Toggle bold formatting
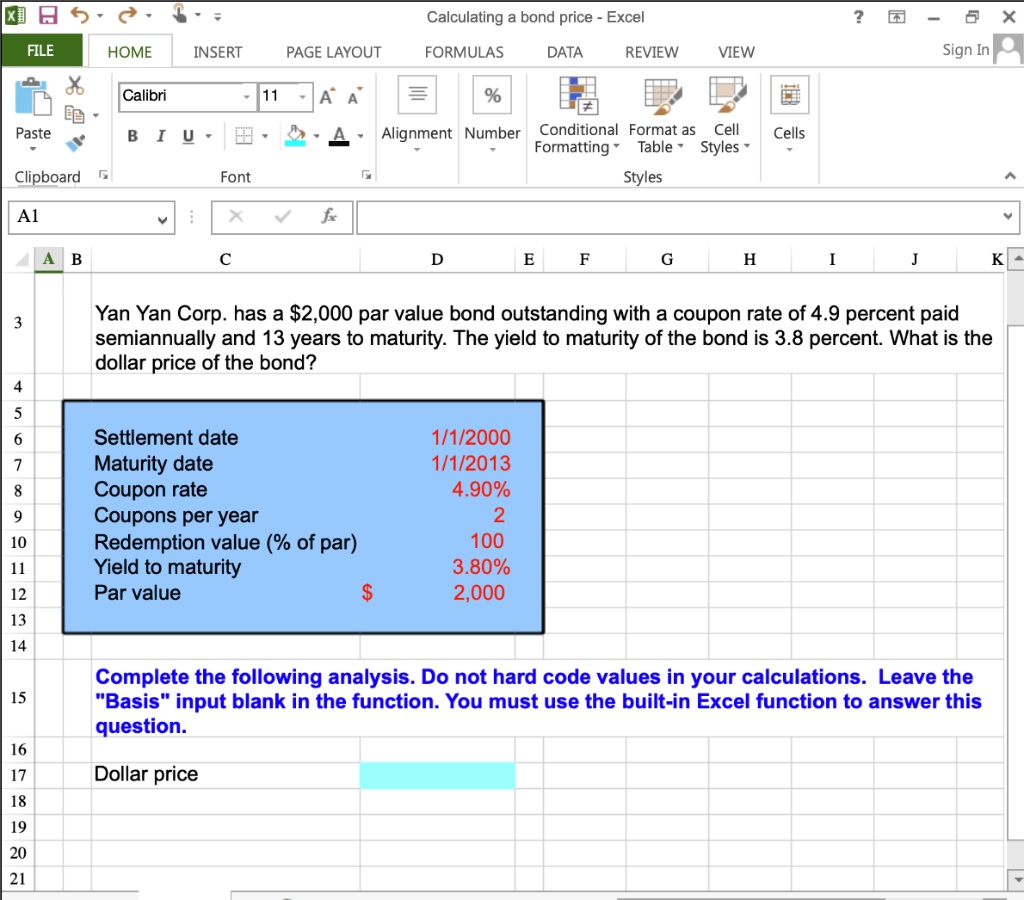The width and height of the screenshot is (1024, 900). (132, 135)
